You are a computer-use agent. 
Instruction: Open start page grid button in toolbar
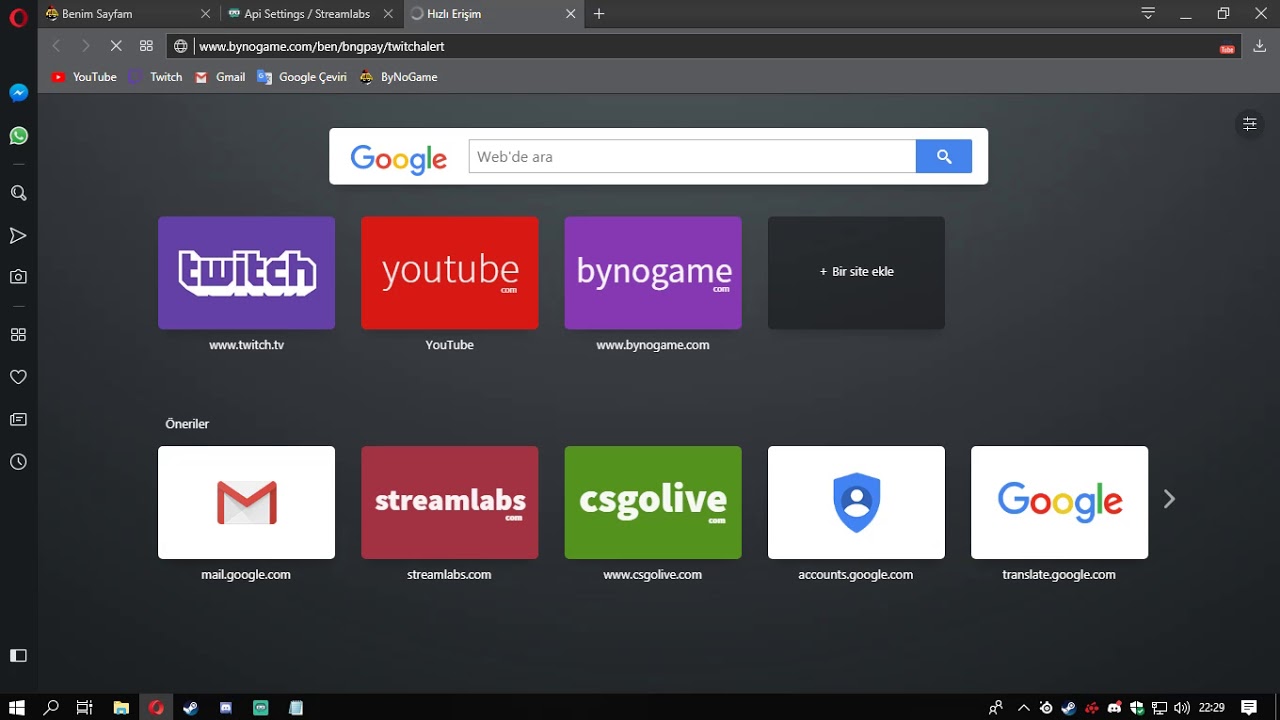146,46
